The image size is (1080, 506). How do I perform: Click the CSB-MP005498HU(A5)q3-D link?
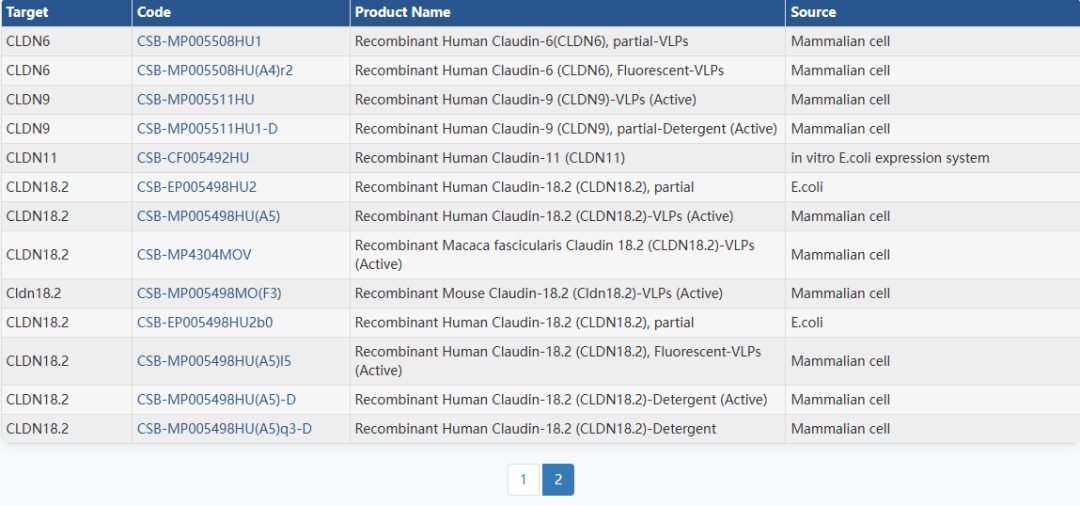pos(224,429)
